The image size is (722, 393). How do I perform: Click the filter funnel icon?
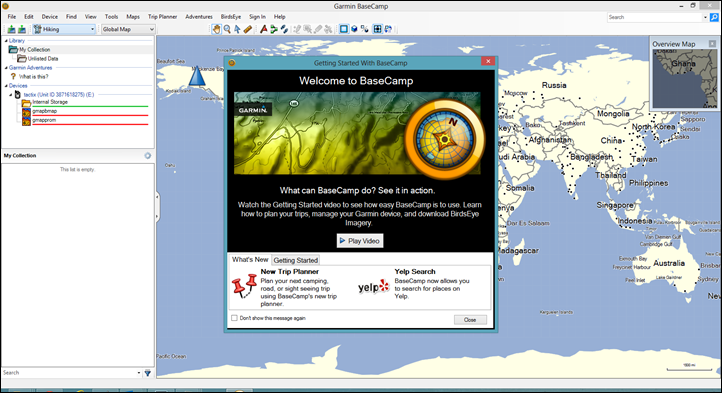147,373
